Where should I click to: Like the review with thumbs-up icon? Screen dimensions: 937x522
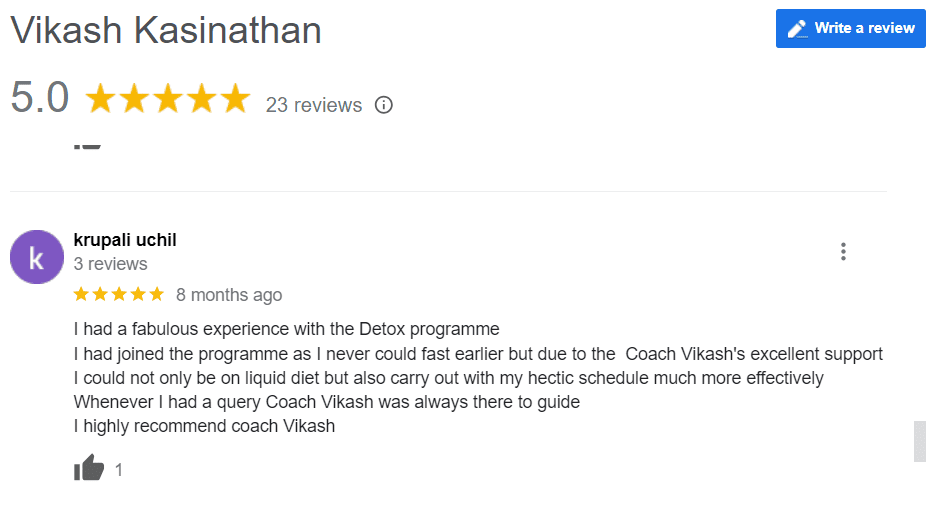[x=88, y=468]
